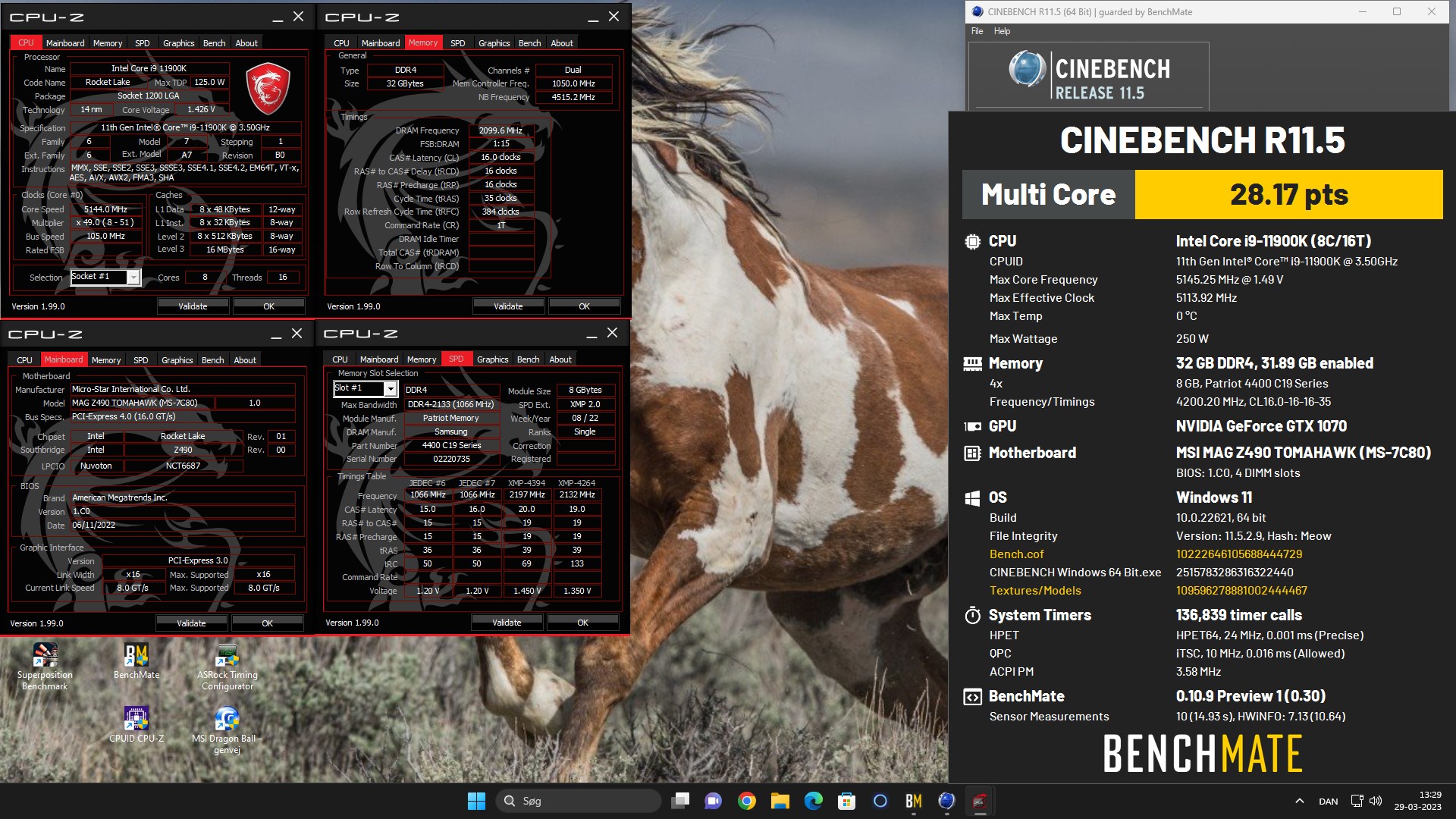This screenshot has height=819, width=1456.
Task: Click the MSI CPU-Z taskbar icon
Action: coord(981,801)
